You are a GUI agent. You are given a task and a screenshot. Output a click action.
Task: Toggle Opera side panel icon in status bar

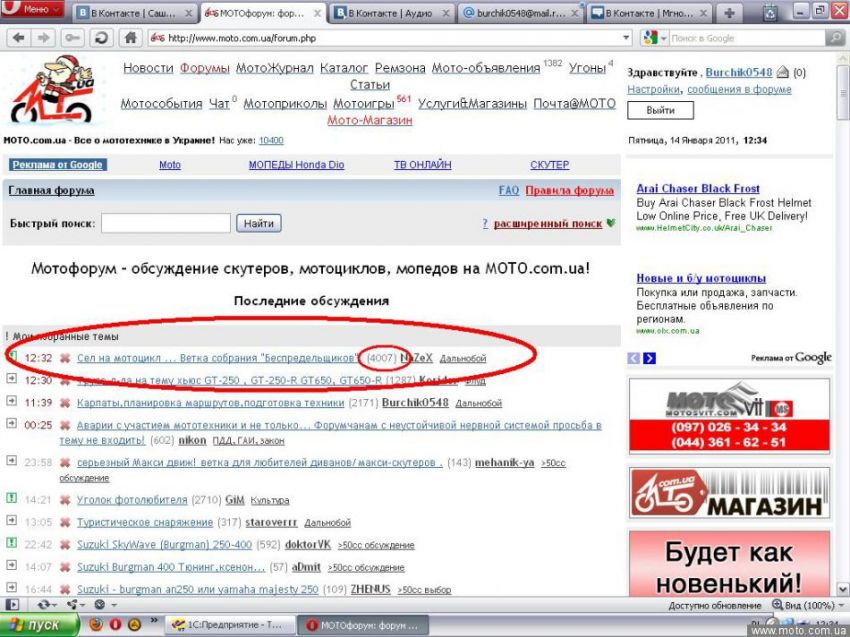(13, 604)
